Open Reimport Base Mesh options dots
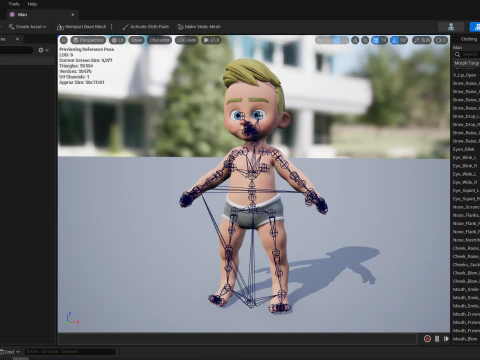The height and width of the screenshot is (360, 480). coord(112,27)
